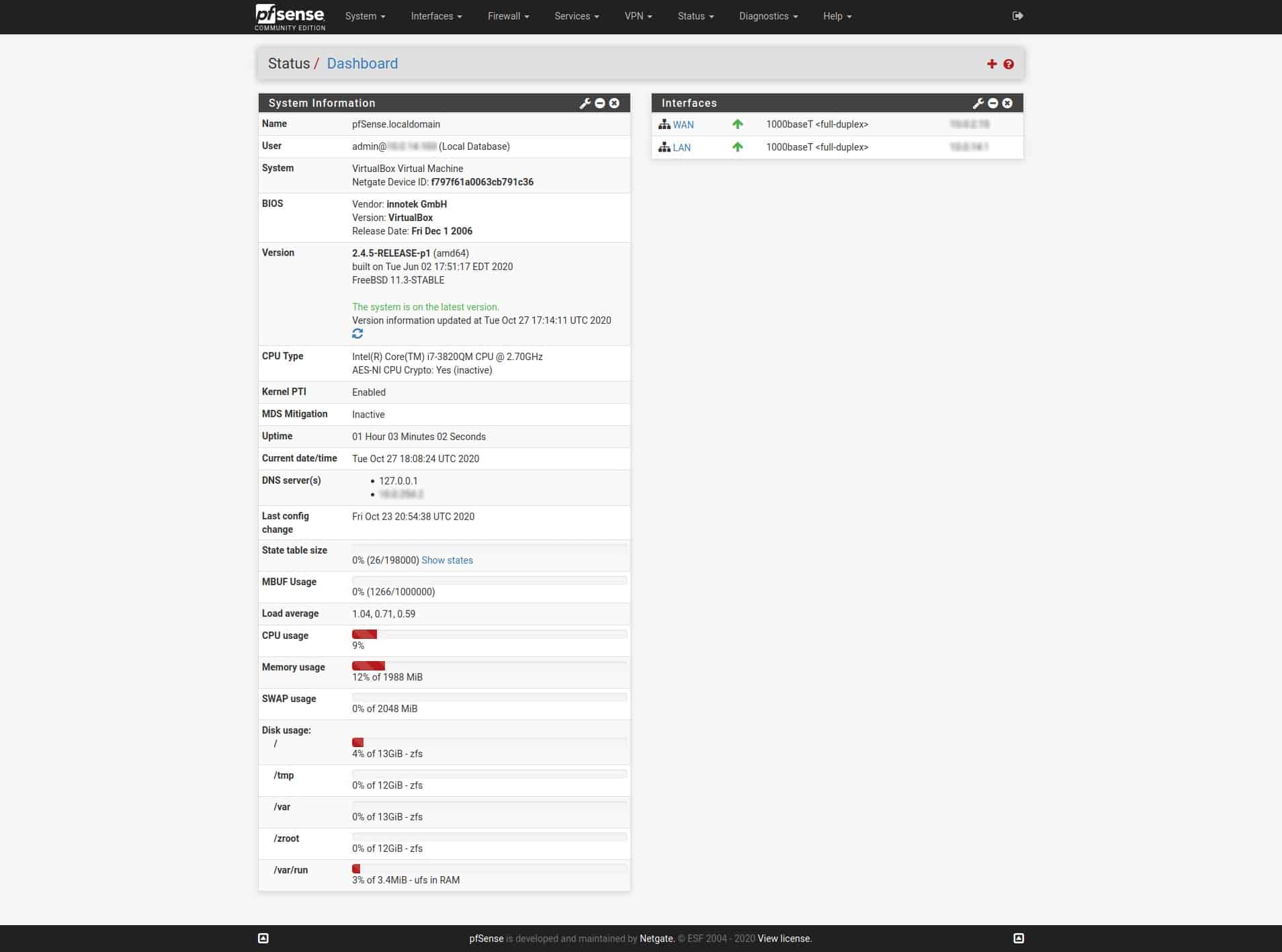Open the VPN dropdown menu
1282x952 pixels.
click(638, 16)
